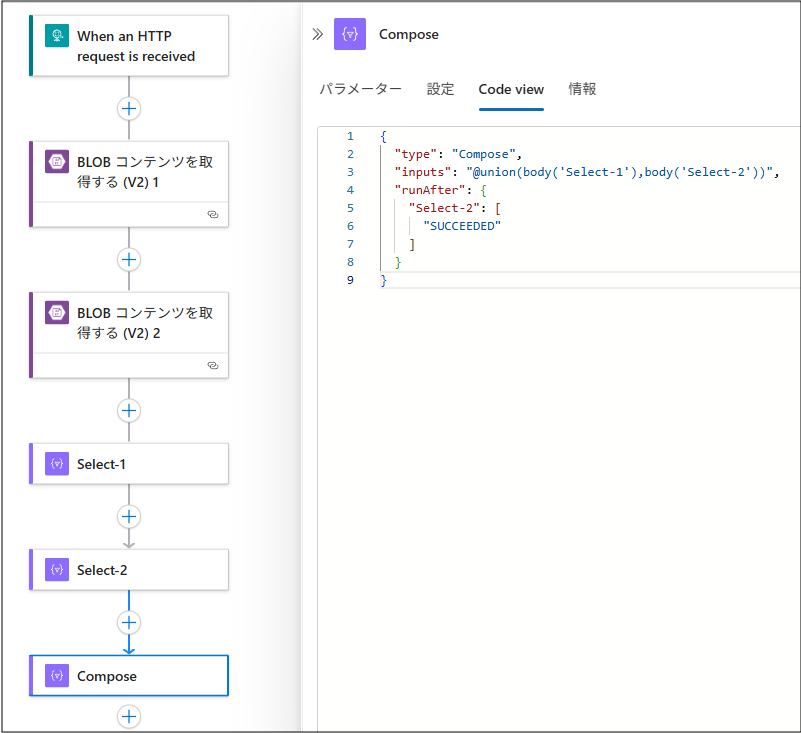Click connection link icon on BLOB action 1

click(212, 215)
